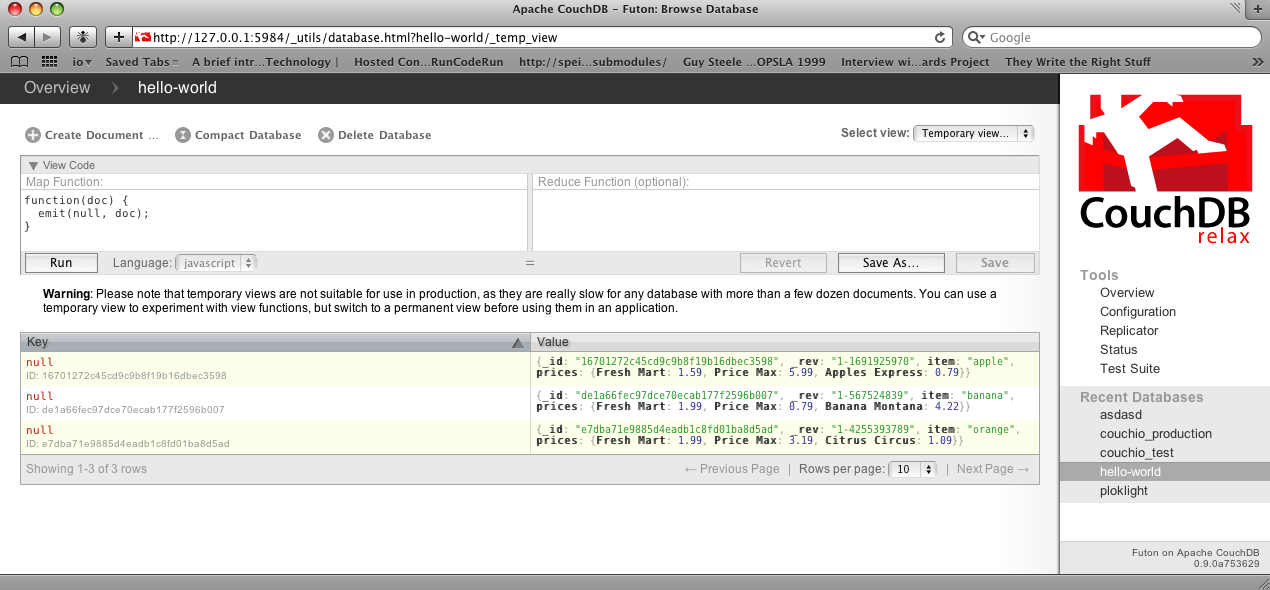
Task: Click the Compact Database icon
Action: (183, 135)
